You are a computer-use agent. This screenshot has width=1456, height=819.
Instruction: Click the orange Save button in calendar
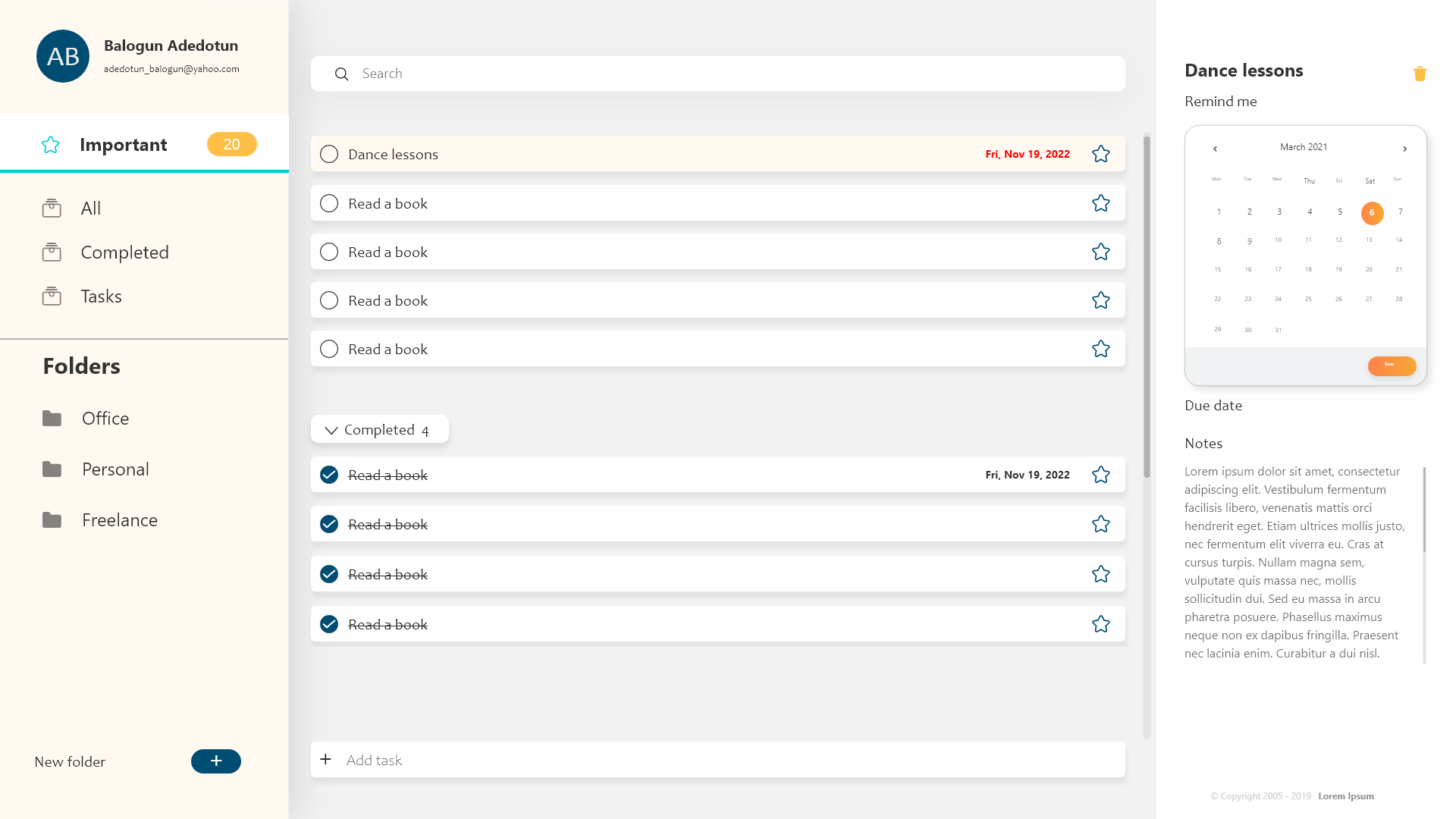(x=1391, y=366)
